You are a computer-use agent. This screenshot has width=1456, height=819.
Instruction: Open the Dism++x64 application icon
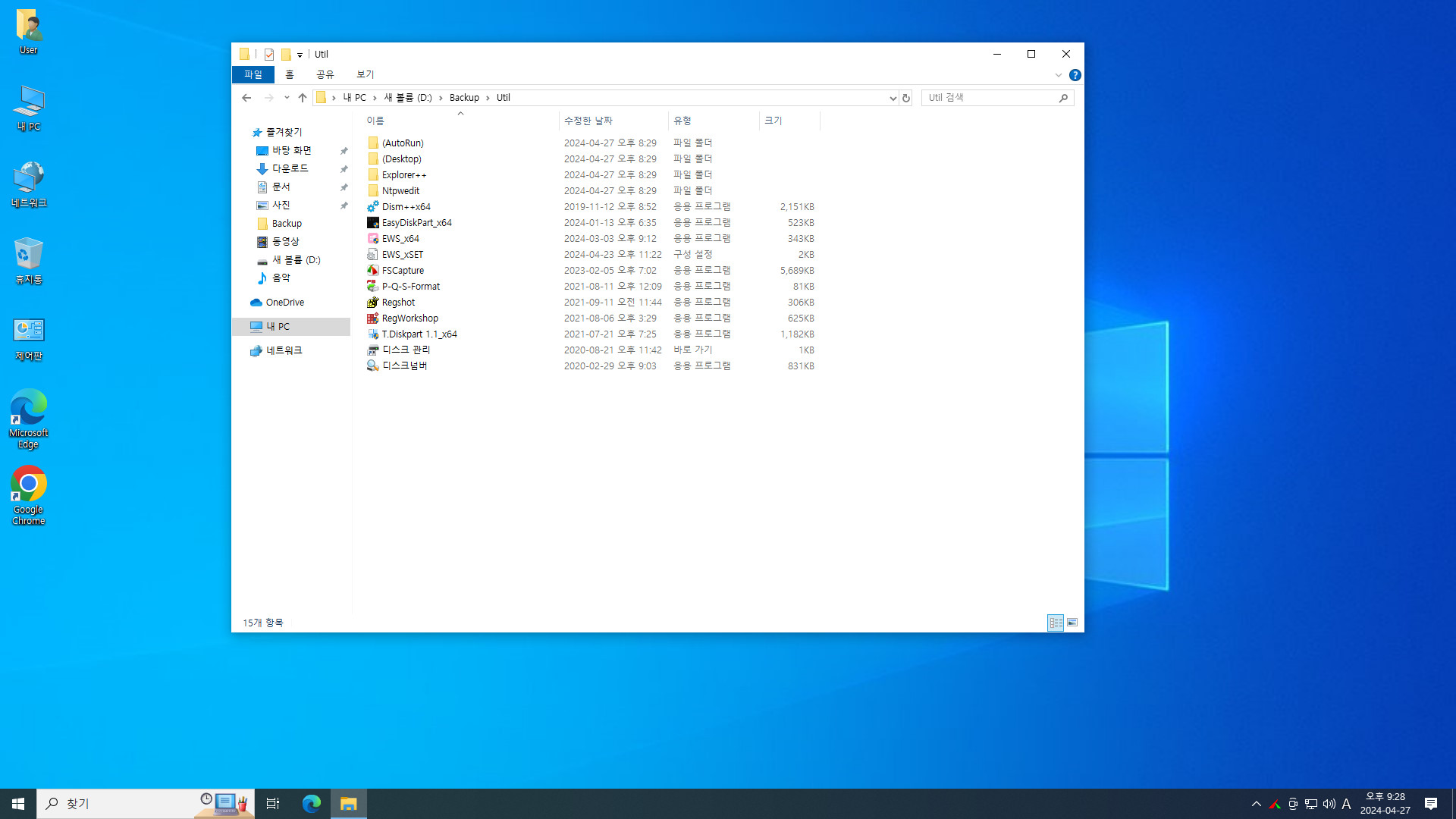(372, 206)
